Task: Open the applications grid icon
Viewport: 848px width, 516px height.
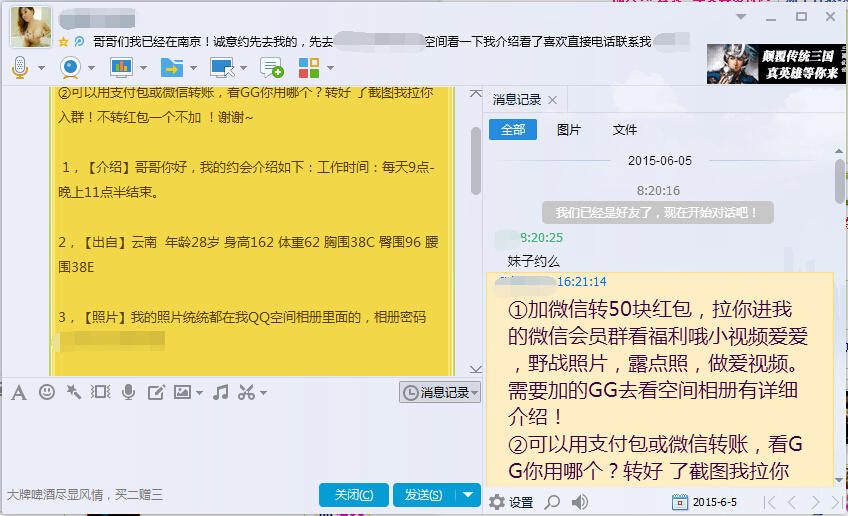Action: pyautogui.click(x=309, y=68)
